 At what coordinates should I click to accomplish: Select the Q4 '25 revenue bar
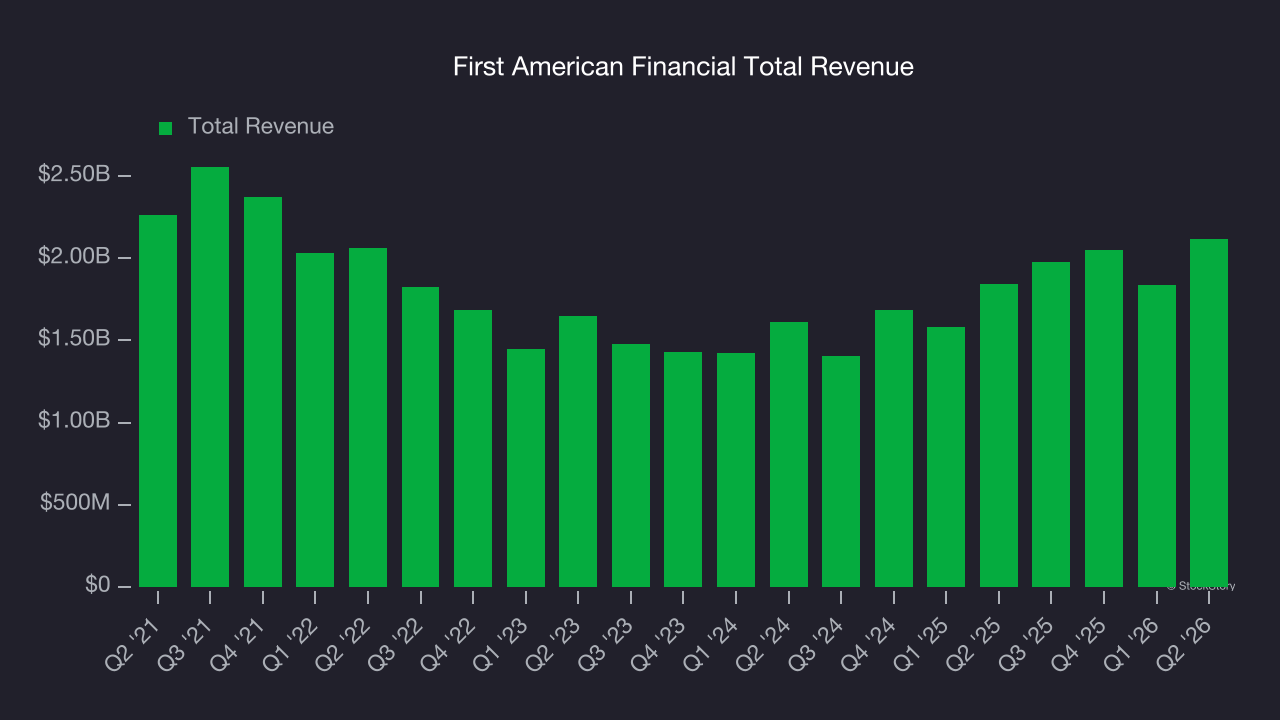[x=1104, y=418]
